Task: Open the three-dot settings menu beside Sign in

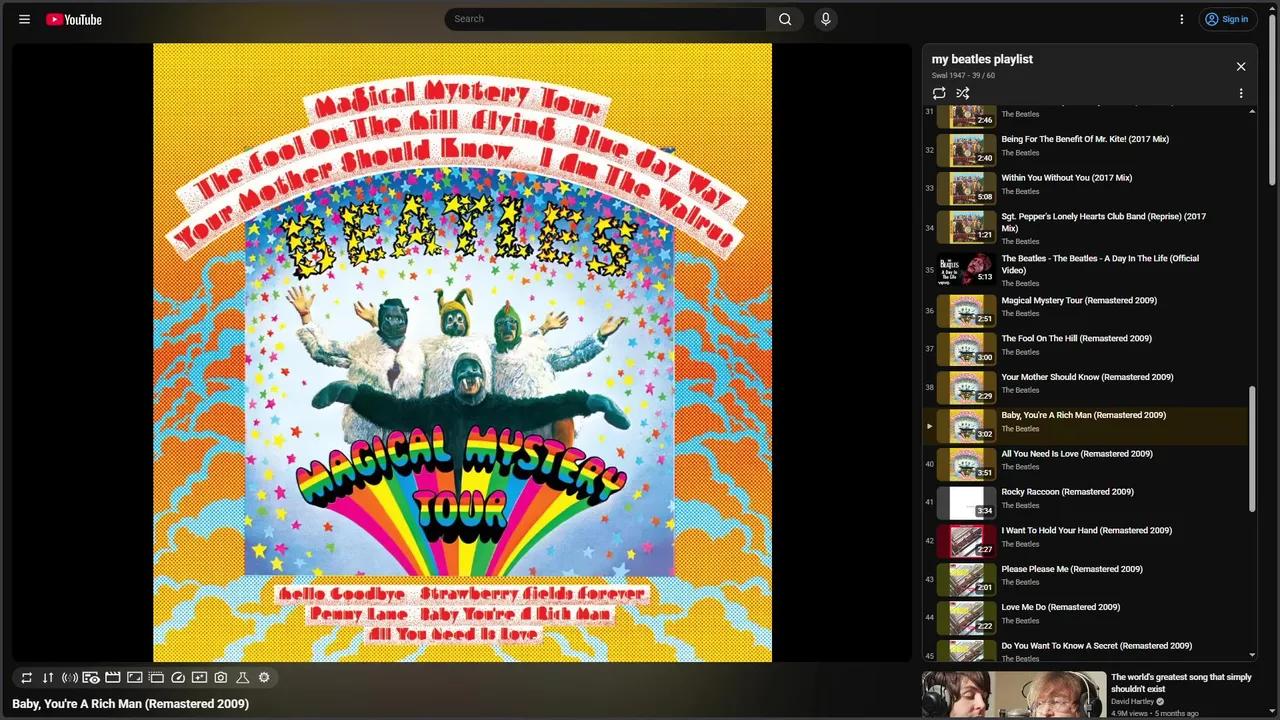Action: pyautogui.click(x=1181, y=19)
